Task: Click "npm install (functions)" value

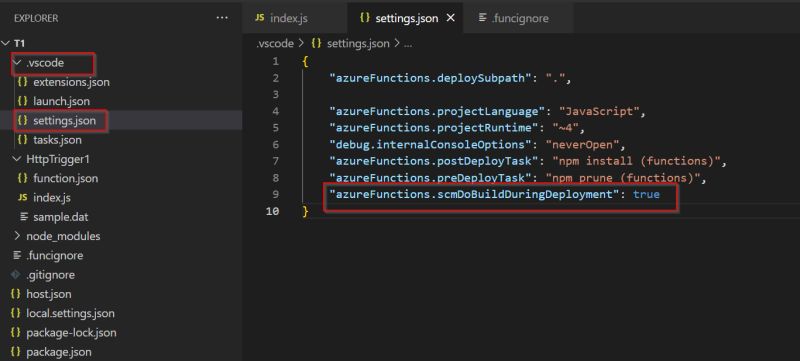Action: coord(636,162)
